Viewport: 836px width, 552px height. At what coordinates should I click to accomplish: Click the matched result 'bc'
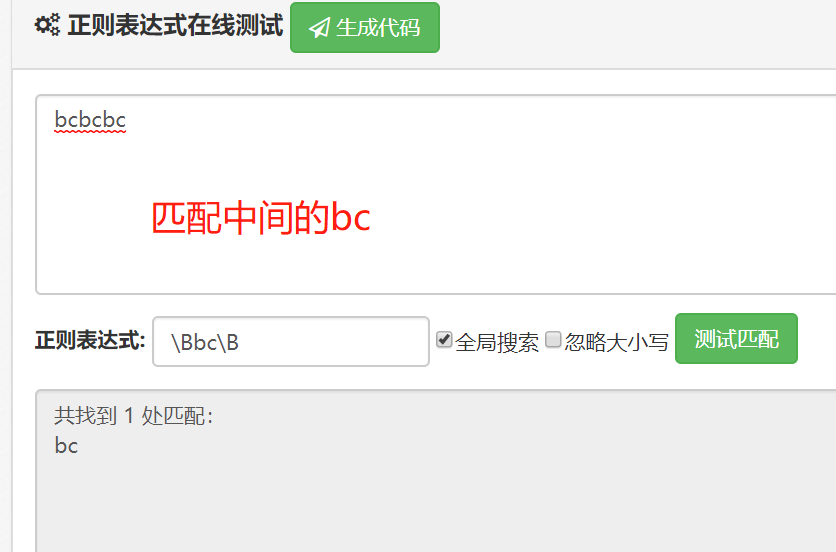point(66,446)
